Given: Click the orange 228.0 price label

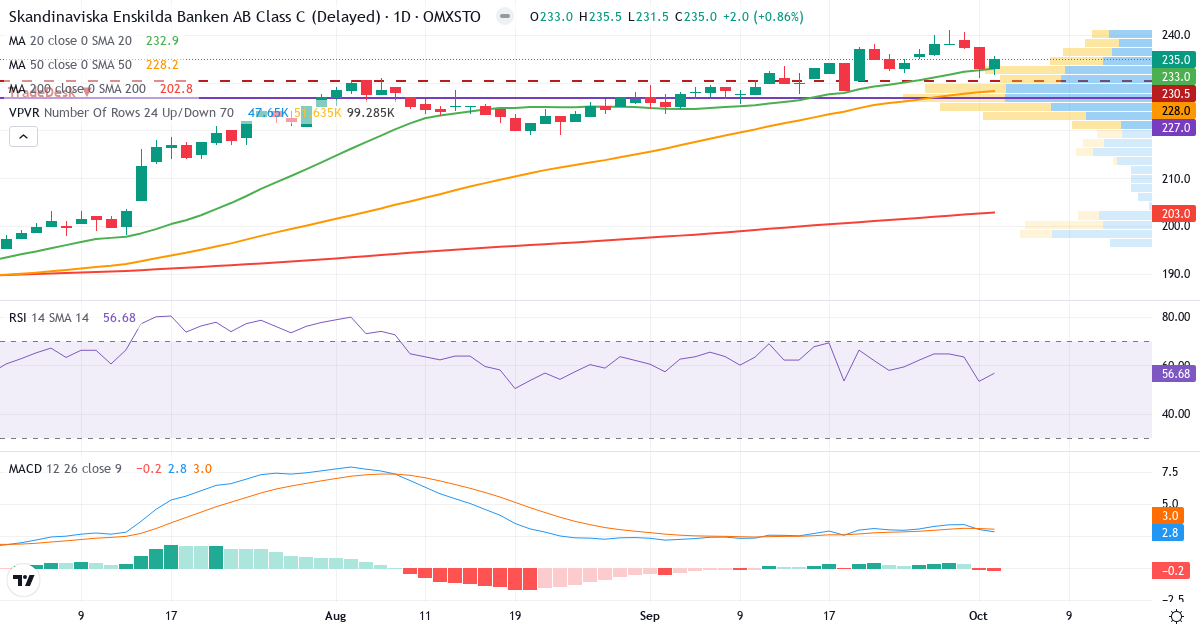Looking at the screenshot, I should tap(1176, 111).
